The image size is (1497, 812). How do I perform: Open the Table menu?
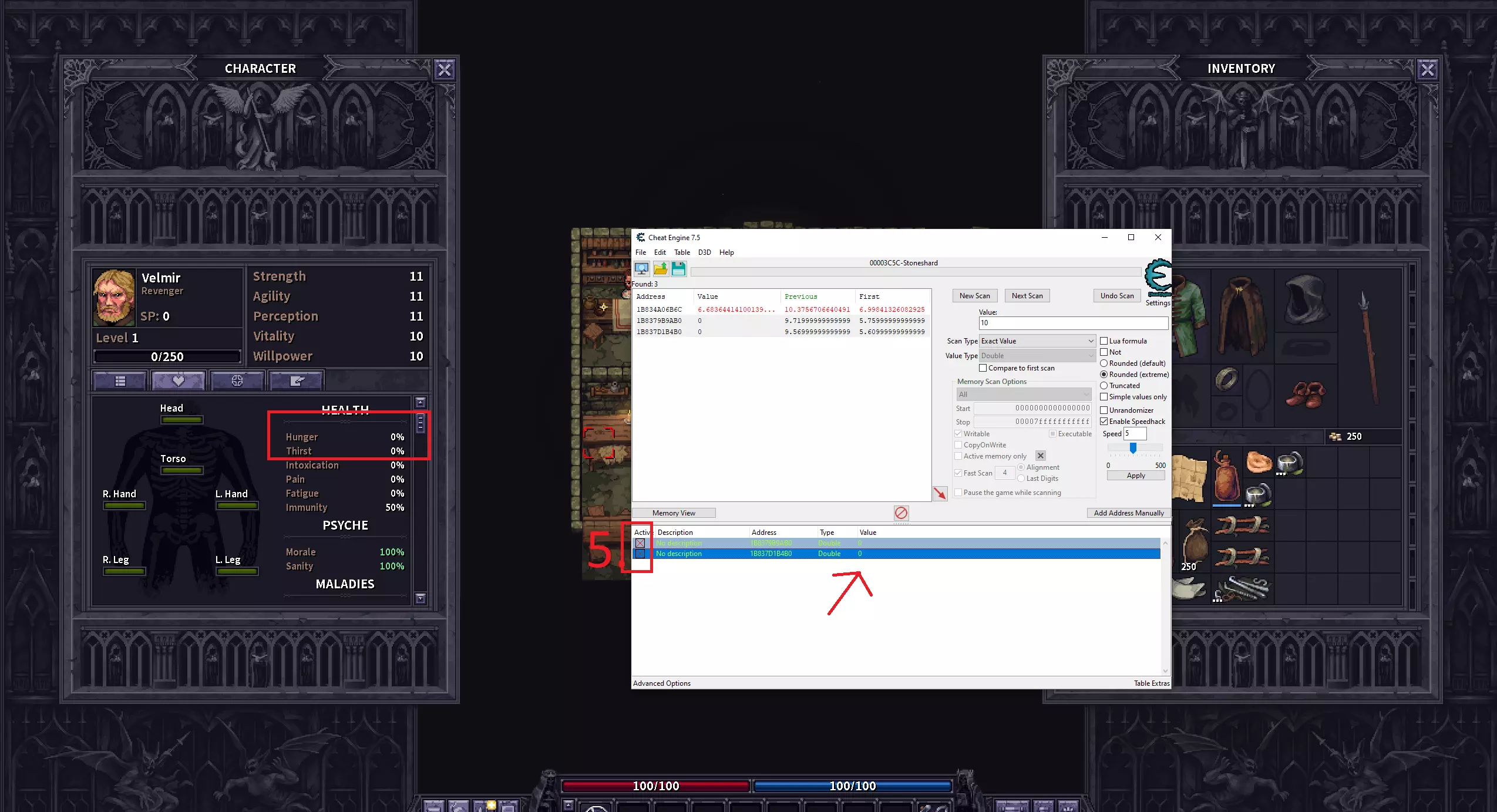click(682, 252)
